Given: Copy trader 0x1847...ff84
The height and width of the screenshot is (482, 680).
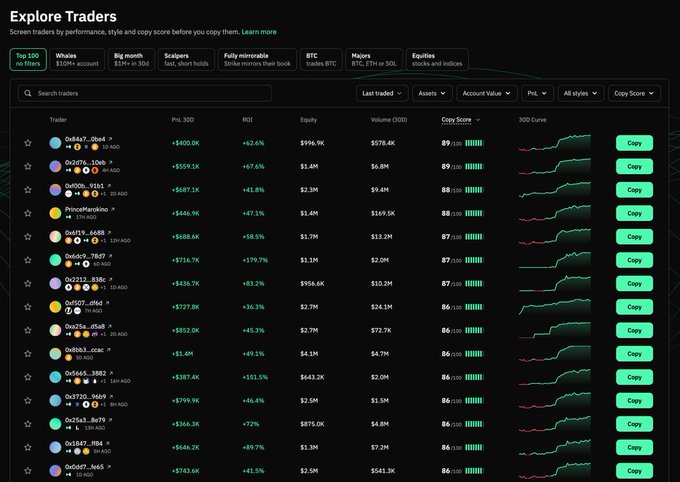Looking at the screenshot, I should tap(634, 447).
